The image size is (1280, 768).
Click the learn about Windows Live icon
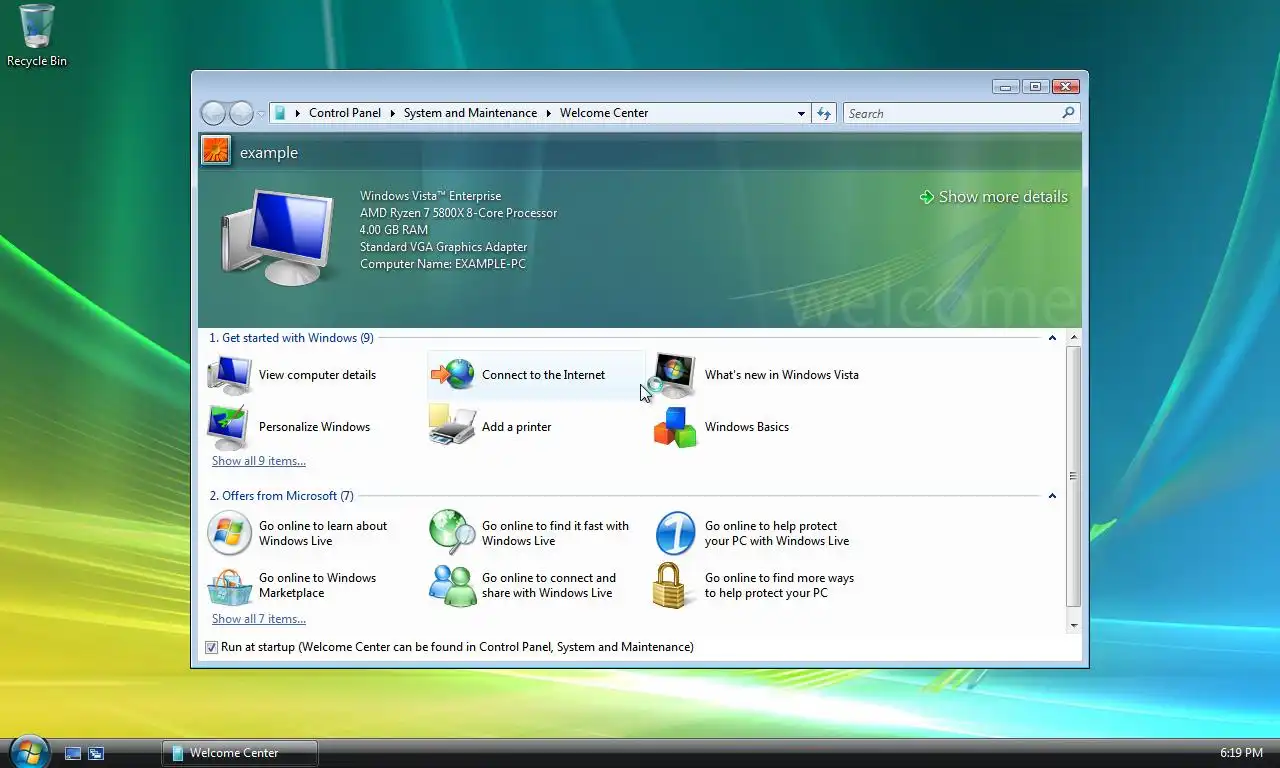(229, 533)
